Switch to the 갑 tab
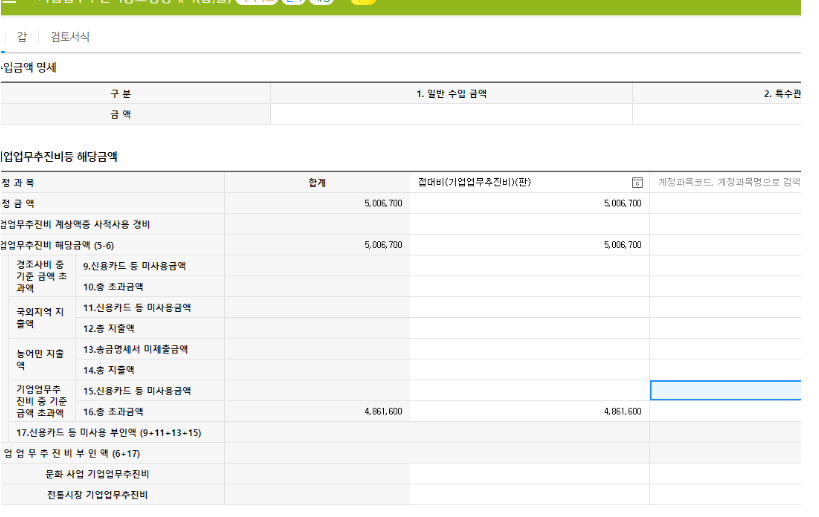The height and width of the screenshot is (517, 819). click(21, 37)
